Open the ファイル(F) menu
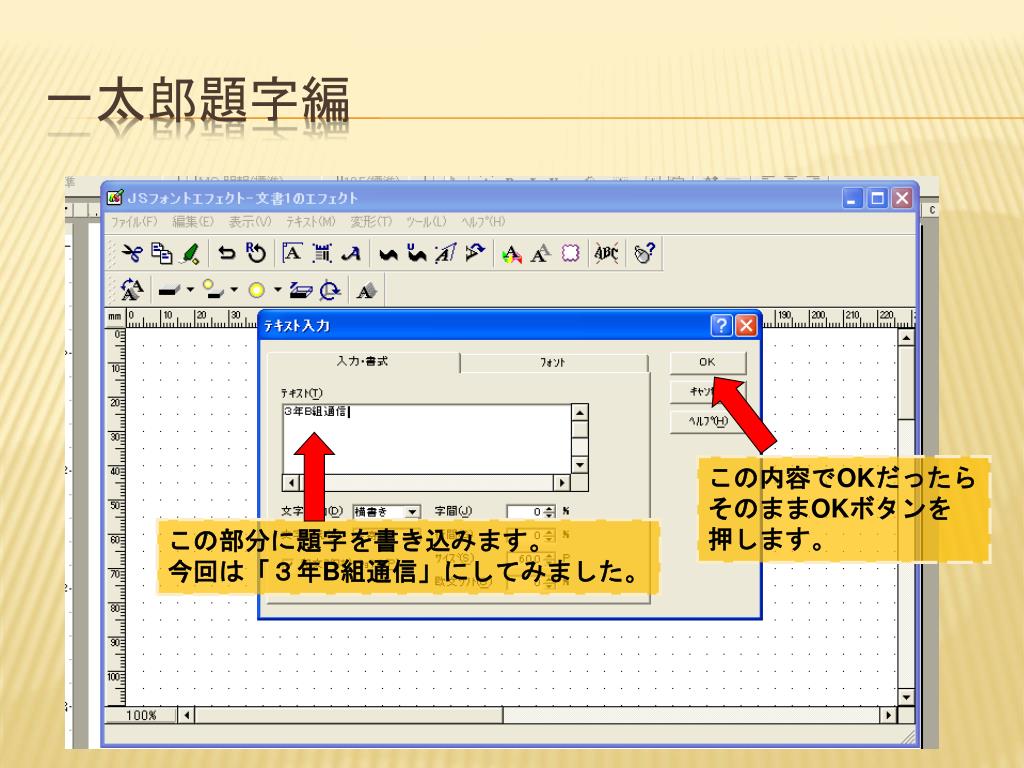The width and height of the screenshot is (1024, 768). [x=134, y=221]
